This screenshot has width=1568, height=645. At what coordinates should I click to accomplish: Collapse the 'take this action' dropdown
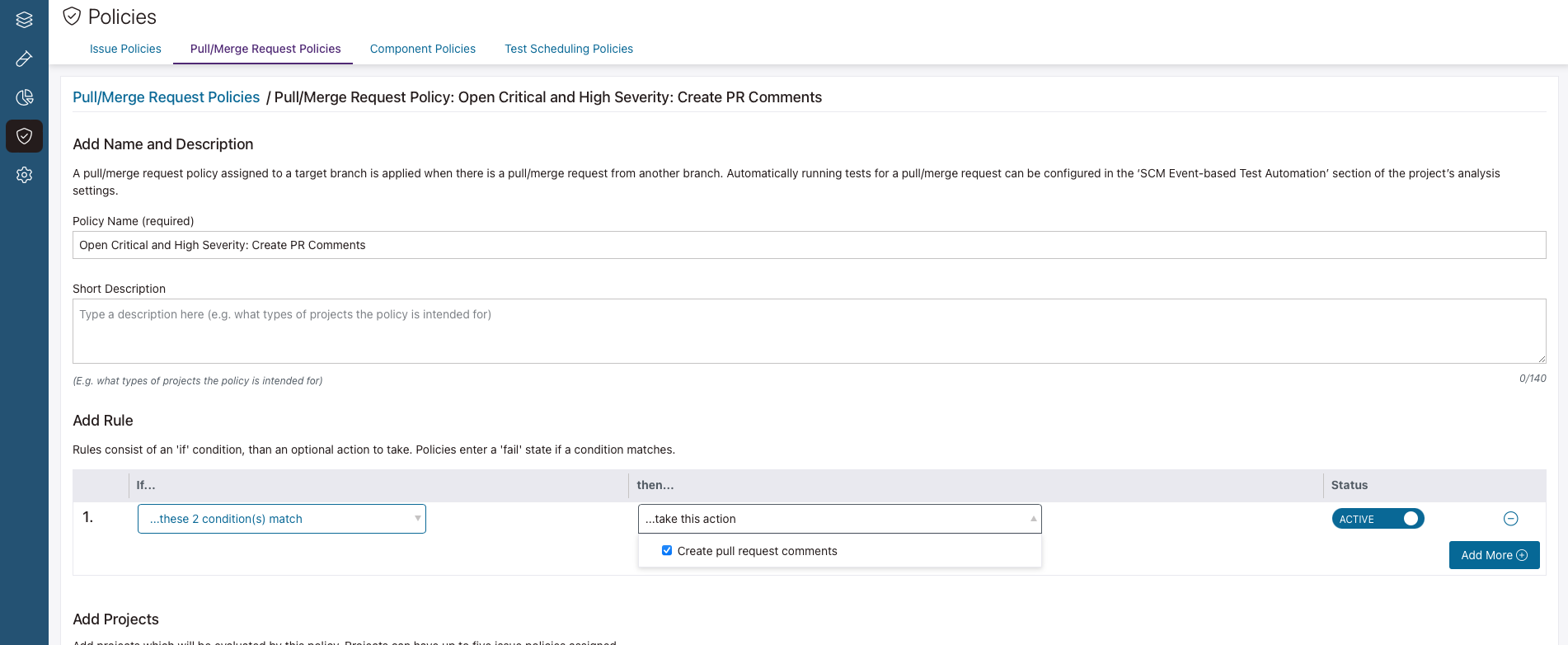click(x=839, y=519)
